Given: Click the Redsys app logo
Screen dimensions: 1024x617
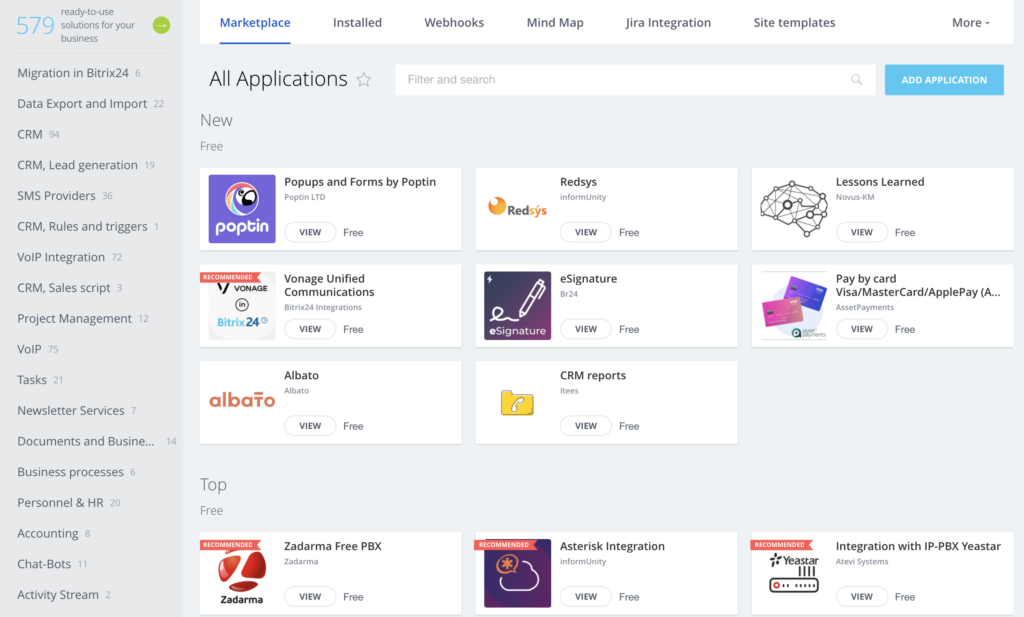Looking at the screenshot, I should pyautogui.click(x=517, y=209).
